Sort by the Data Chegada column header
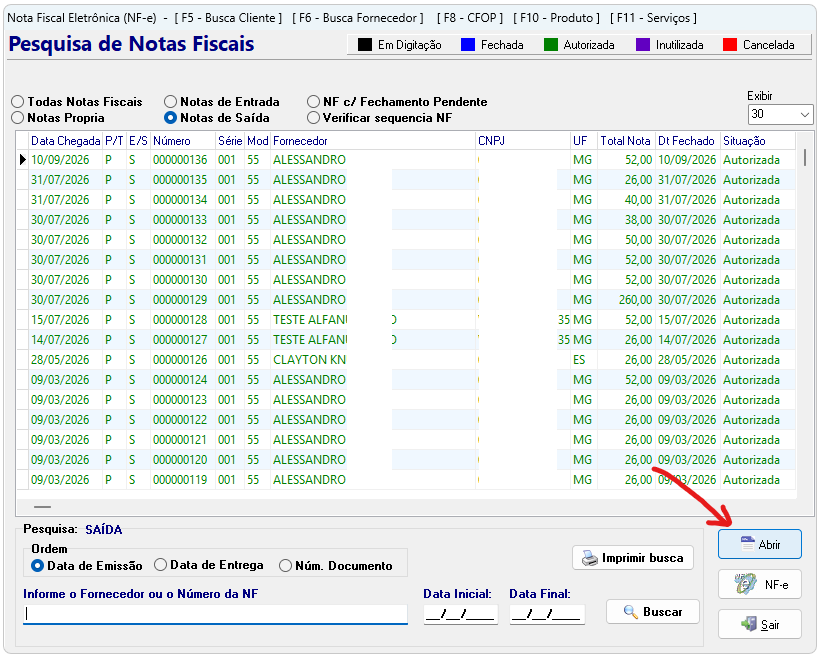 65,141
